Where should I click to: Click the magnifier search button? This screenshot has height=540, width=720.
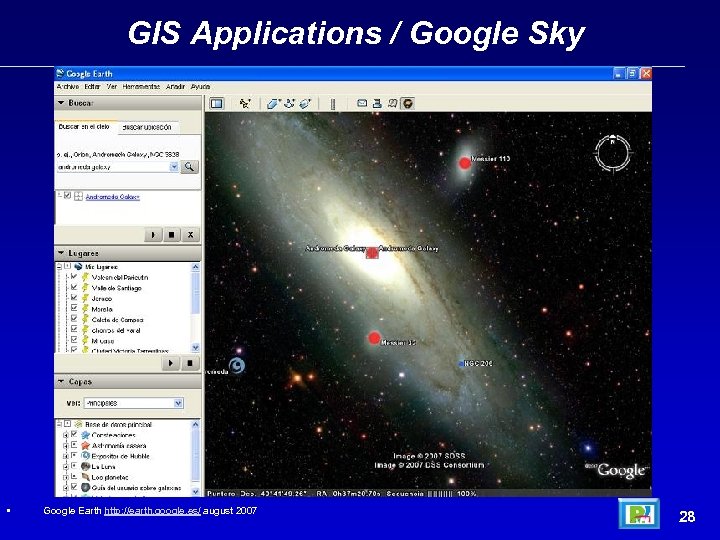tap(190, 167)
